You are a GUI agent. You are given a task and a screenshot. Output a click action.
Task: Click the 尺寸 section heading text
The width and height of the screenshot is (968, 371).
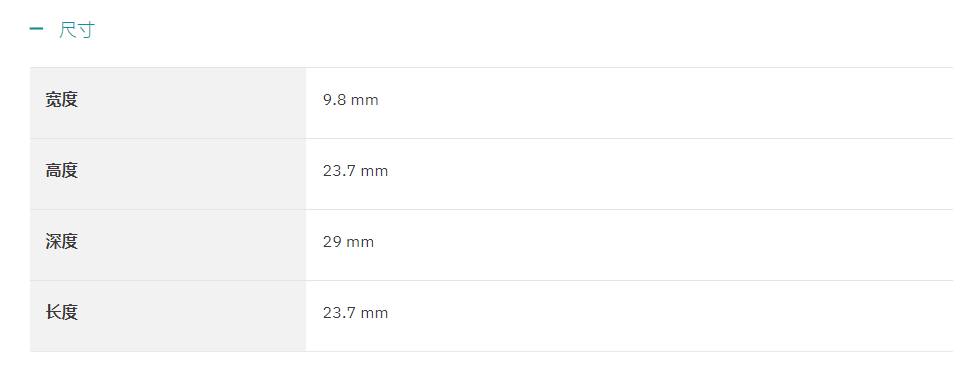point(77,29)
